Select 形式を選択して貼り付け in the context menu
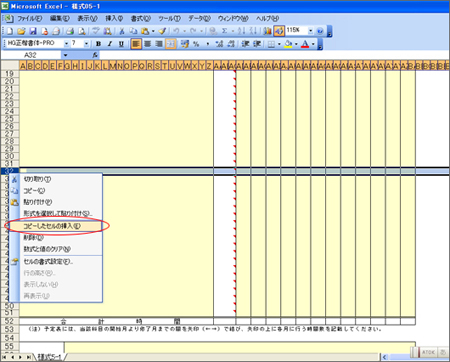This screenshot has height=362, width=450. pyautogui.click(x=56, y=214)
